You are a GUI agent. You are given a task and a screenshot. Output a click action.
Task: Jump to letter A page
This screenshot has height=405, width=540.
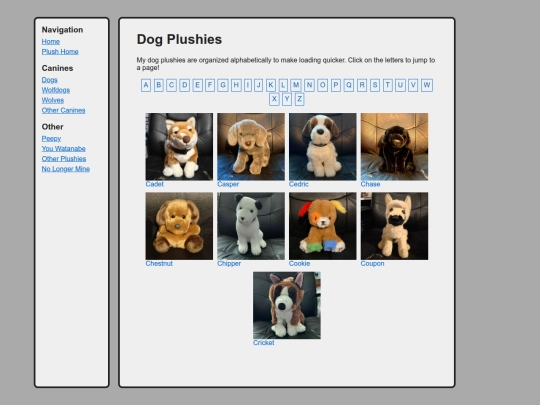[x=146, y=85]
